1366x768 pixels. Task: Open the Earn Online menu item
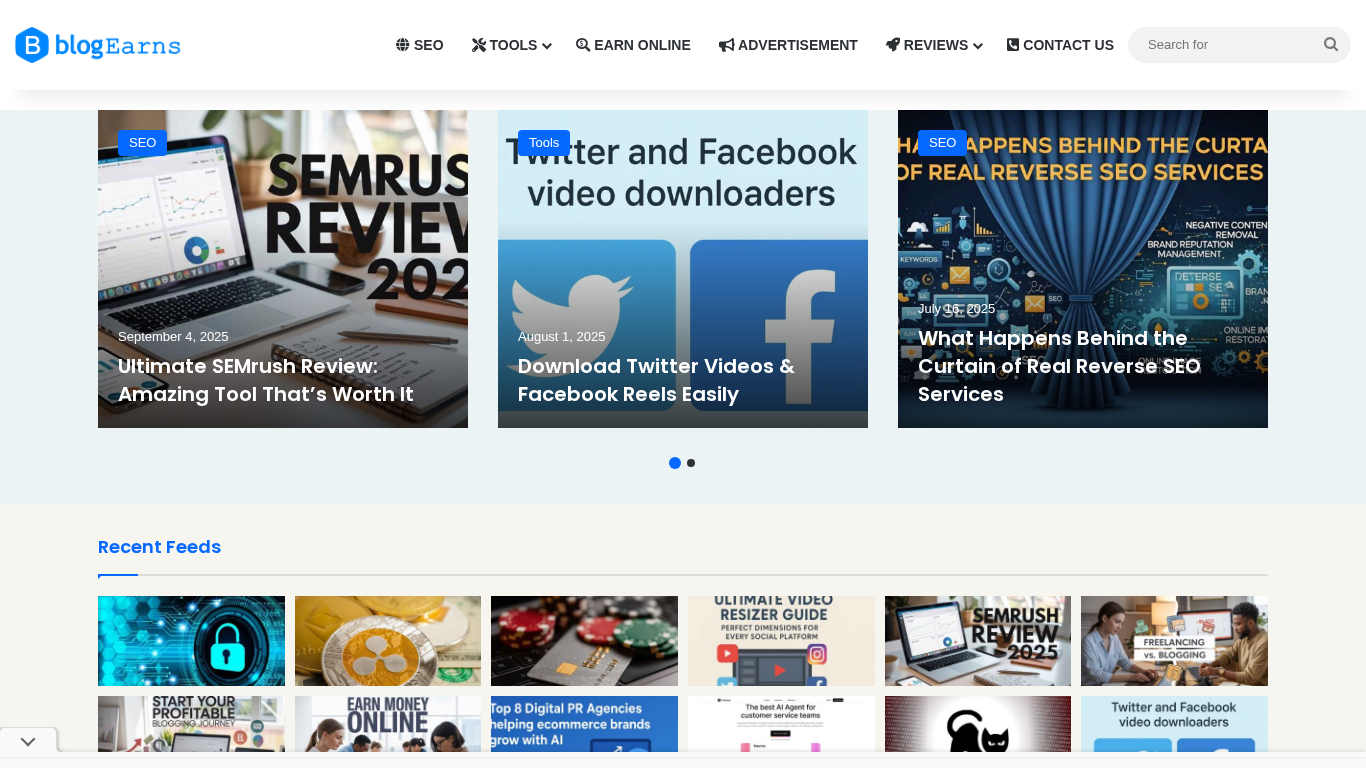coord(633,45)
